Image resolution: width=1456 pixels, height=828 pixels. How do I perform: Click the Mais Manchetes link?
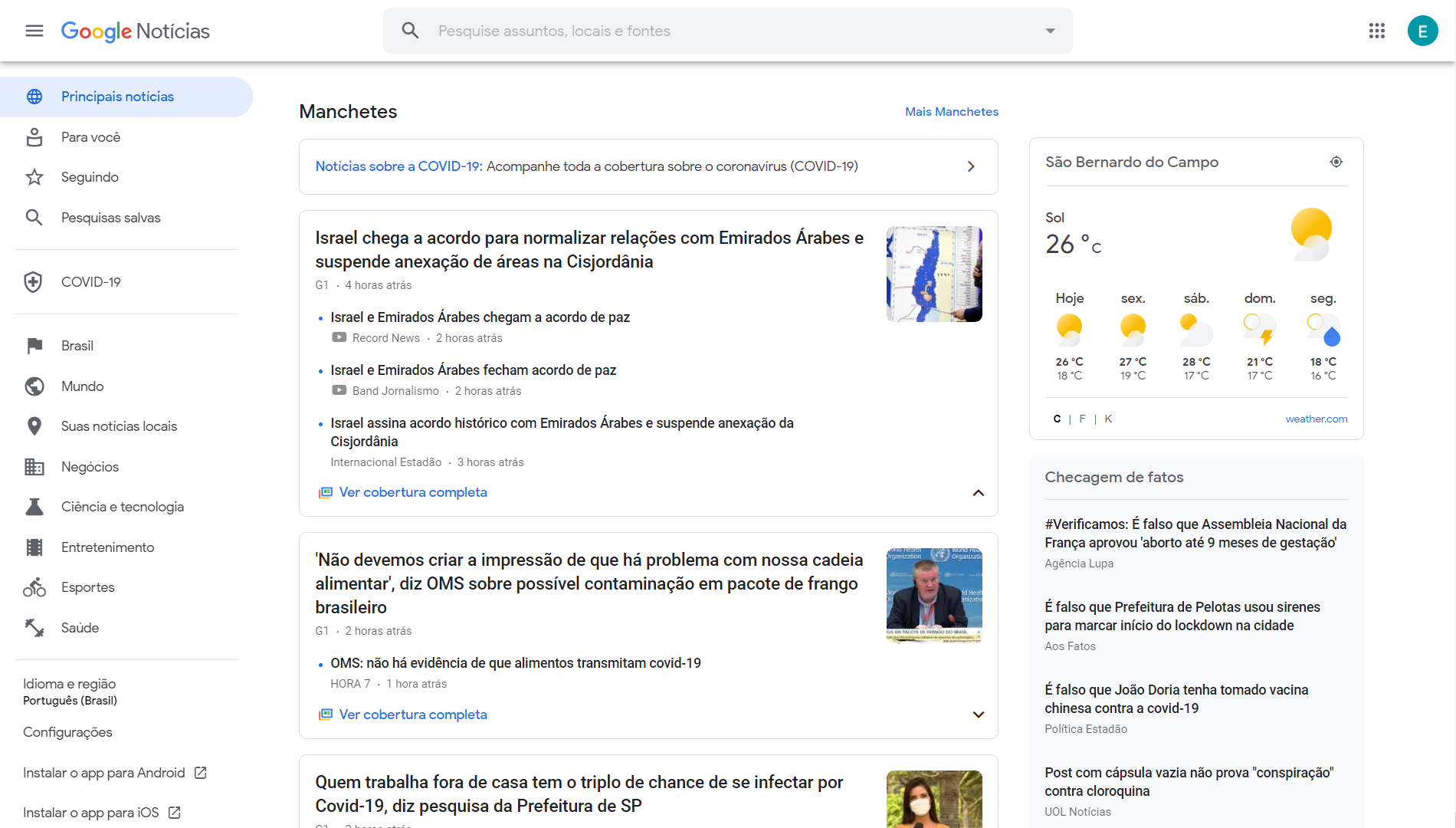coord(951,112)
